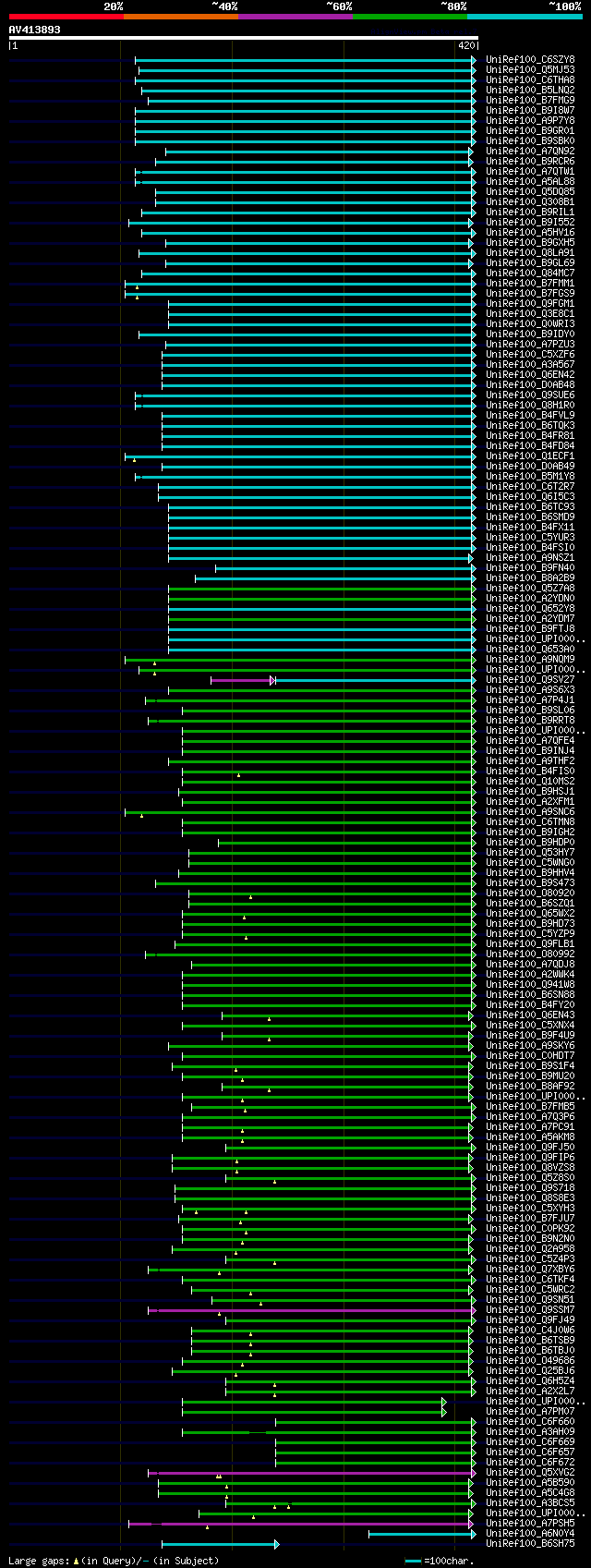Open hit UniRef100_A2WWK4
Image resolution: width=591 pixels, height=1568 pixels.
pyautogui.click(x=530, y=975)
